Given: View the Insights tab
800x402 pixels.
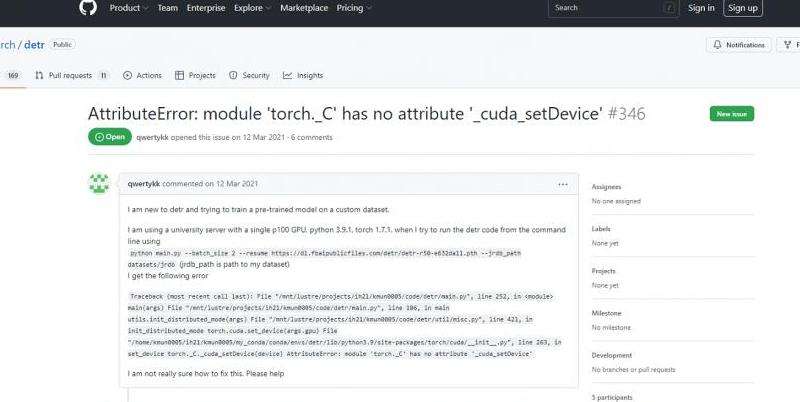Looking at the screenshot, I should pyautogui.click(x=303, y=75).
